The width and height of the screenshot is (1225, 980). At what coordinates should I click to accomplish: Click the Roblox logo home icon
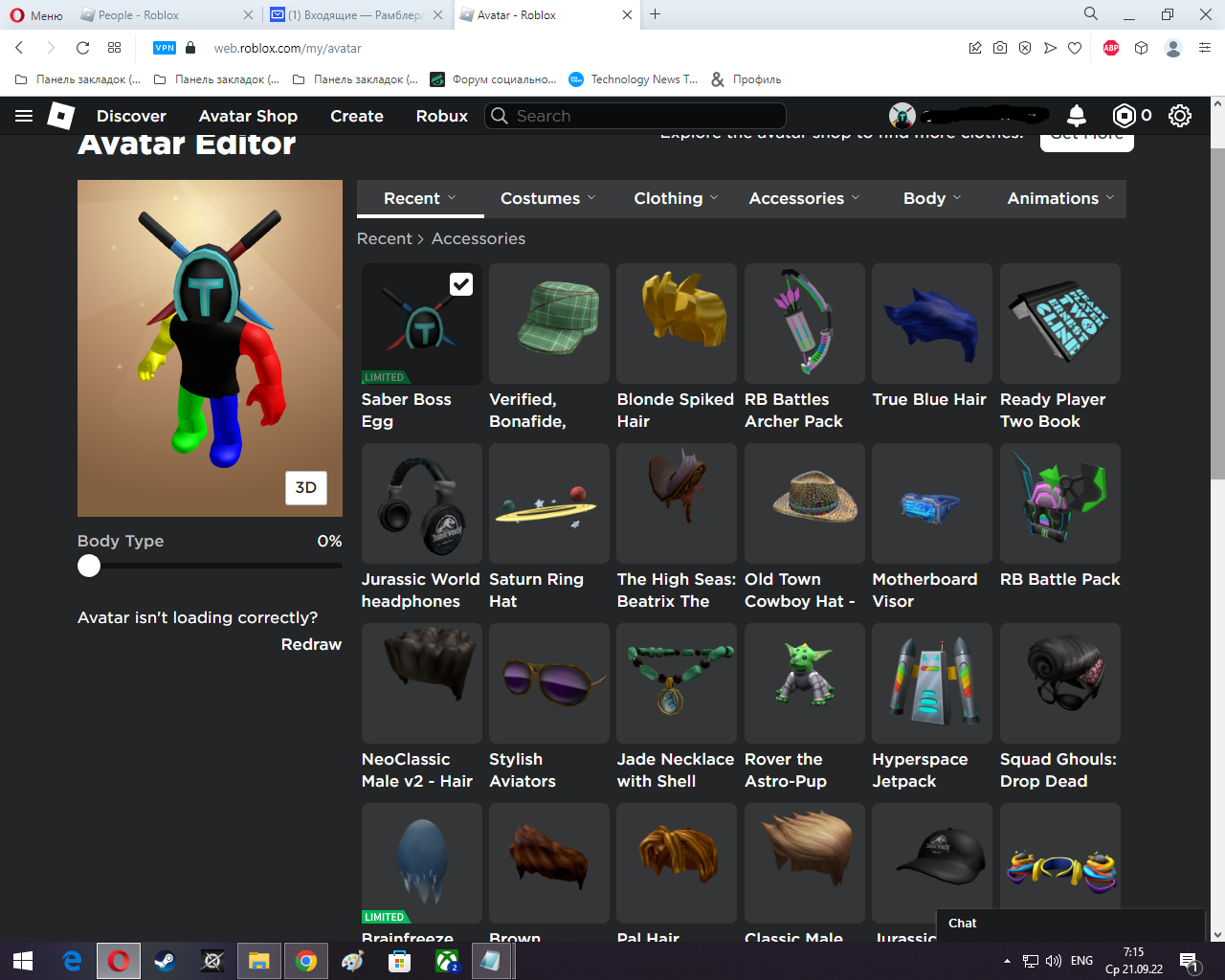click(61, 116)
